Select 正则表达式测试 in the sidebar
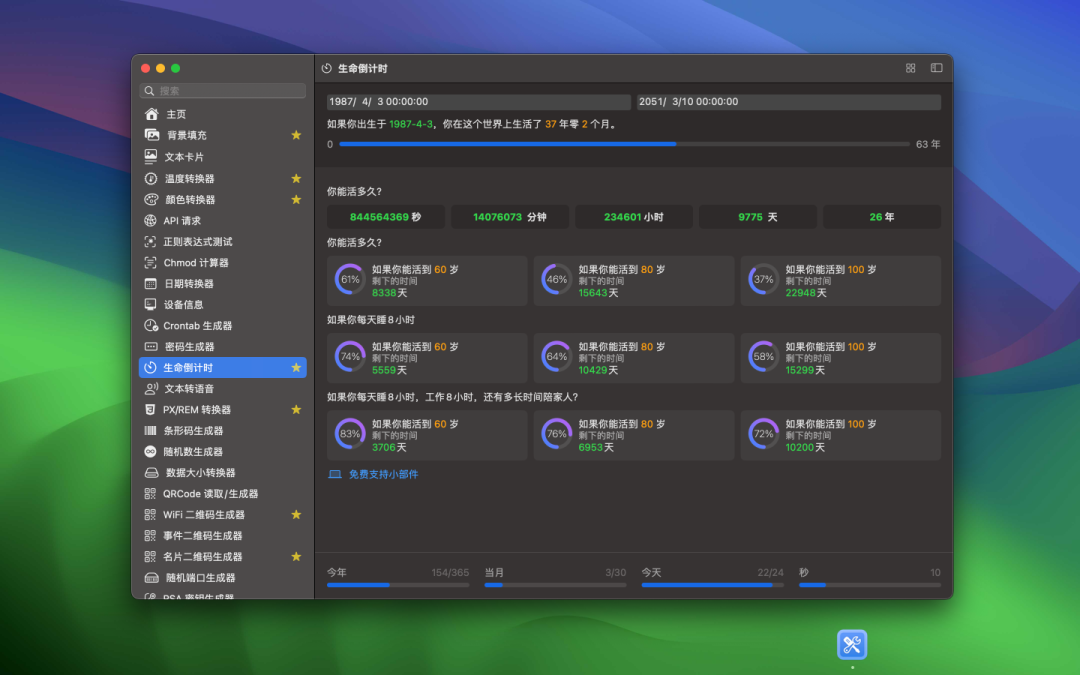This screenshot has height=675, width=1080. tap(198, 241)
